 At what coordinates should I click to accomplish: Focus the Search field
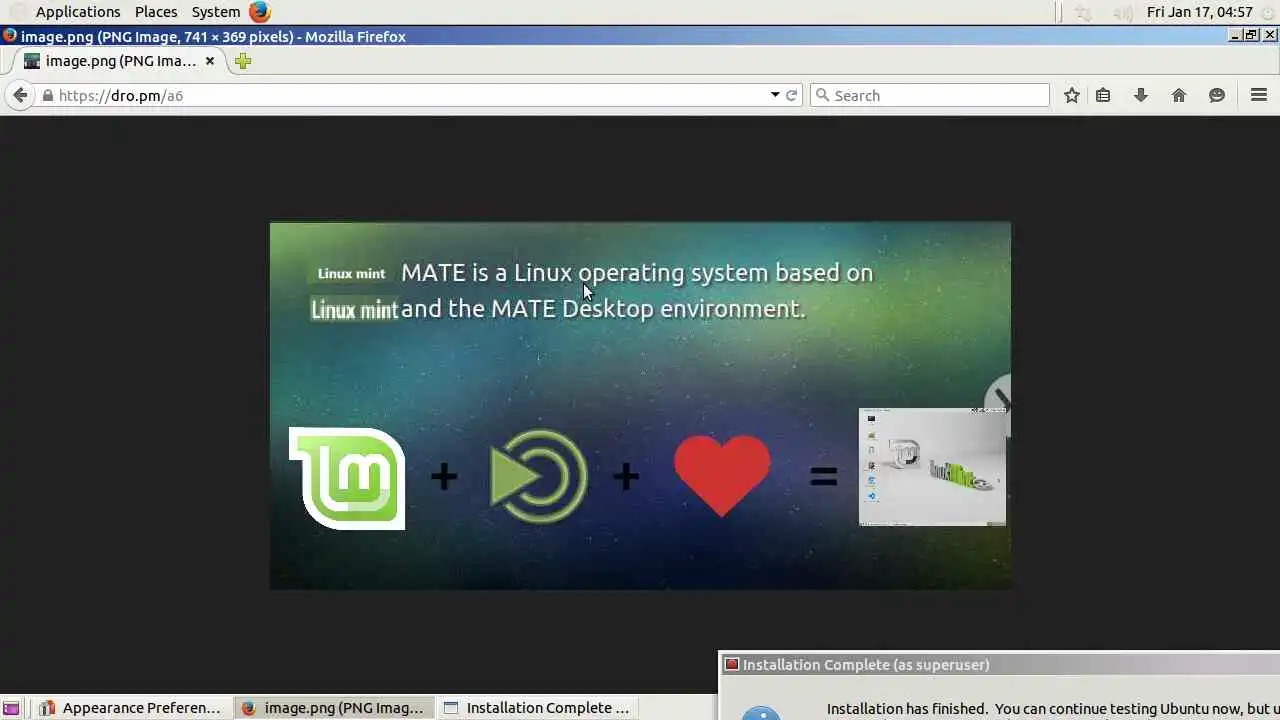tap(930, 95)
